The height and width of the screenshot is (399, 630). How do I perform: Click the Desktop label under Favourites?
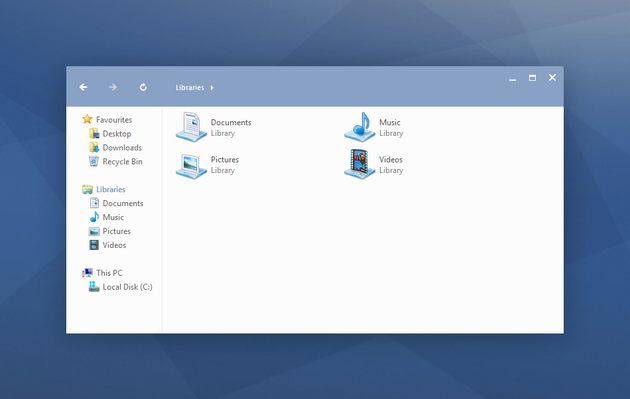pos(117,134)
